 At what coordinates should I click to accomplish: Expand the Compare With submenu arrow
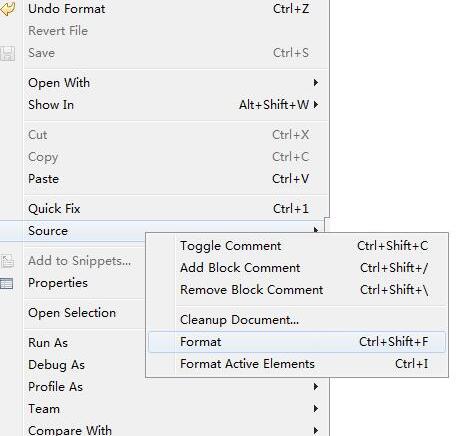pos(316,430)
